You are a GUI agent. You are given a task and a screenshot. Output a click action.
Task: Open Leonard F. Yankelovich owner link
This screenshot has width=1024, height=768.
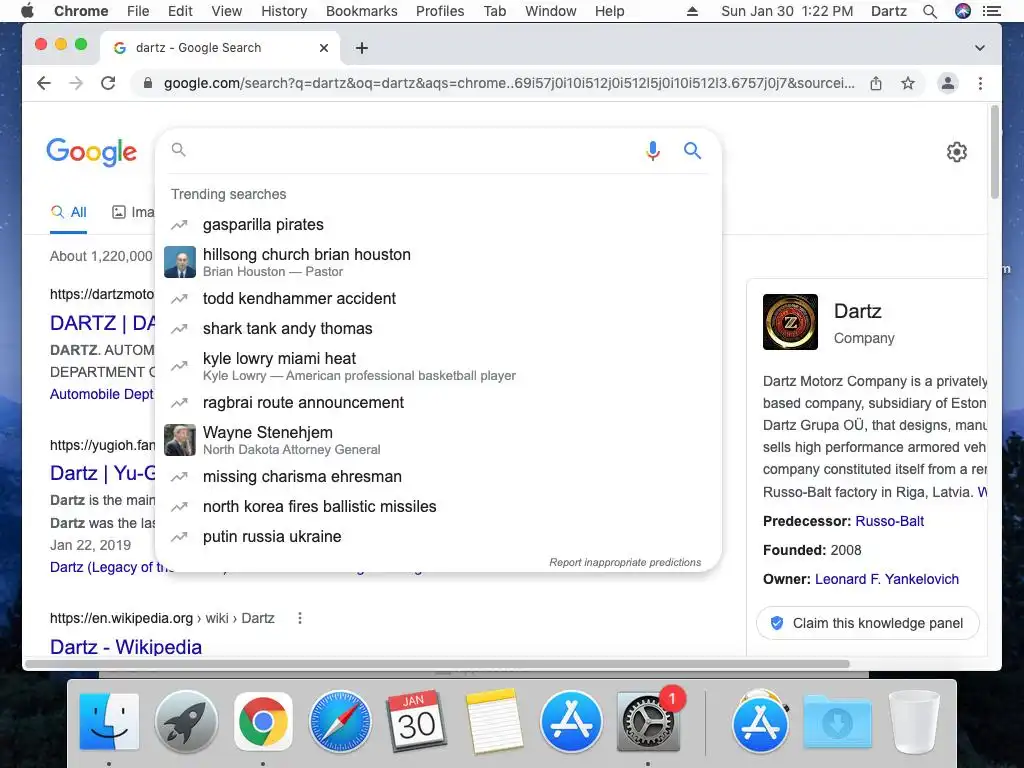pos(887,579)
